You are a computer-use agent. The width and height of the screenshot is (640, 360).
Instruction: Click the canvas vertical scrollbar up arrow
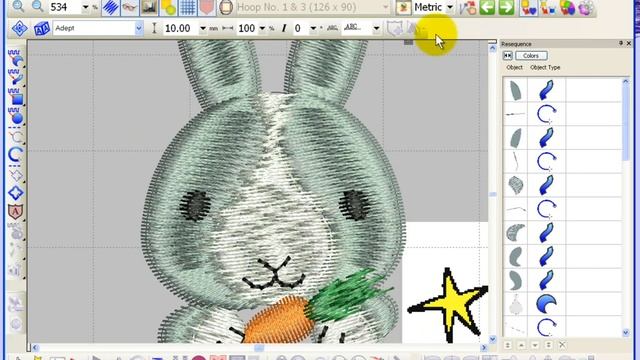click(x=492, y=48)
